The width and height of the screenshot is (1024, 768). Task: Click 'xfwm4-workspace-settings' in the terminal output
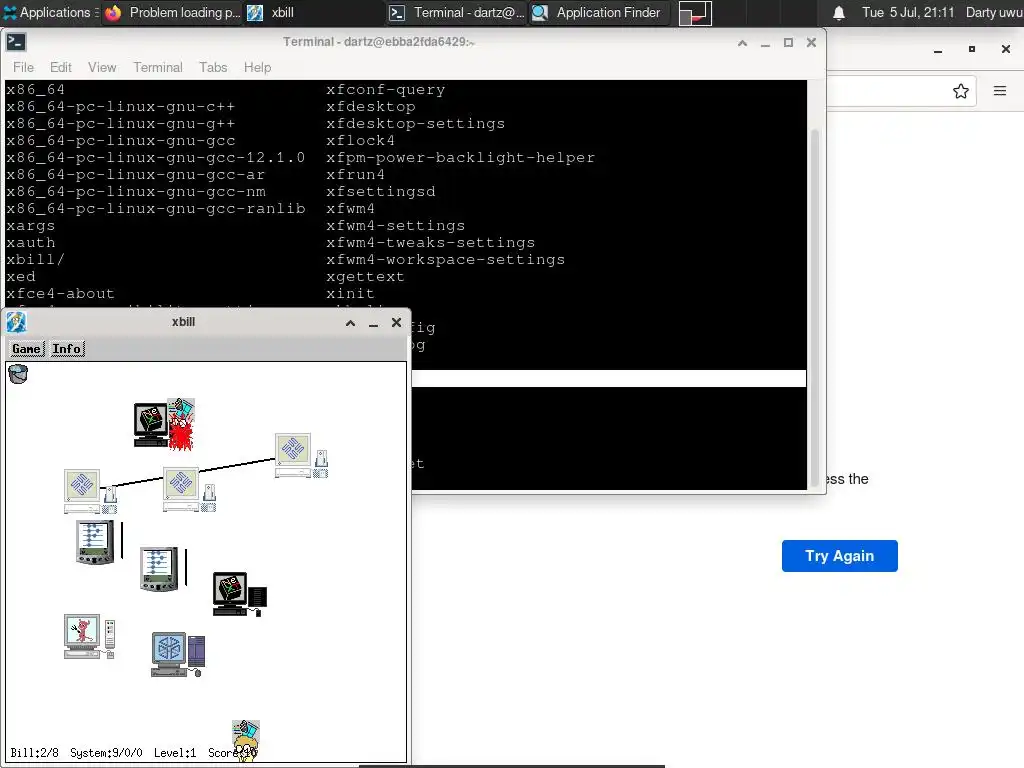445,259
